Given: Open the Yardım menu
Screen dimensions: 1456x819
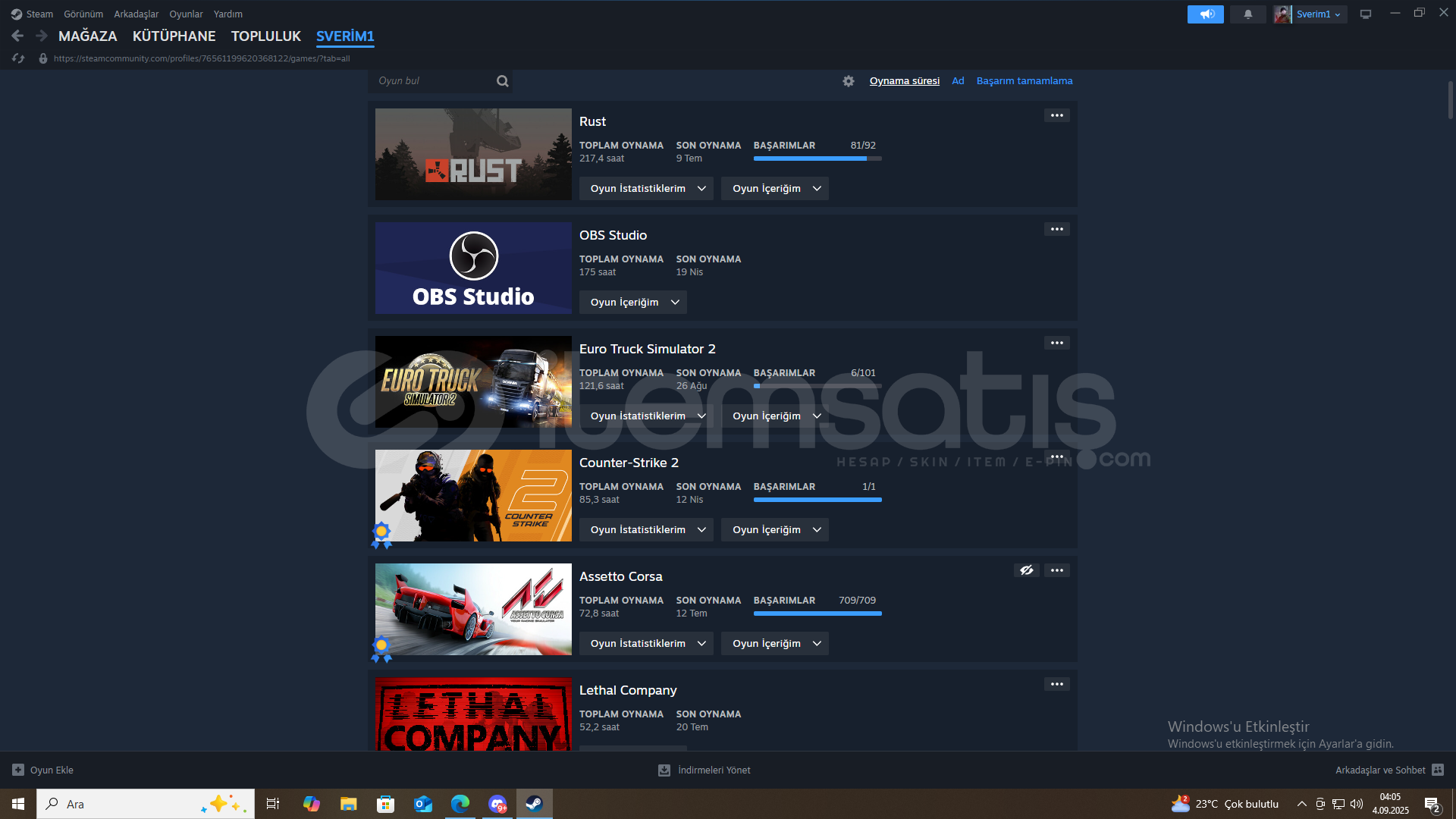Looking at the screenshot, I should tap(228, 14).
